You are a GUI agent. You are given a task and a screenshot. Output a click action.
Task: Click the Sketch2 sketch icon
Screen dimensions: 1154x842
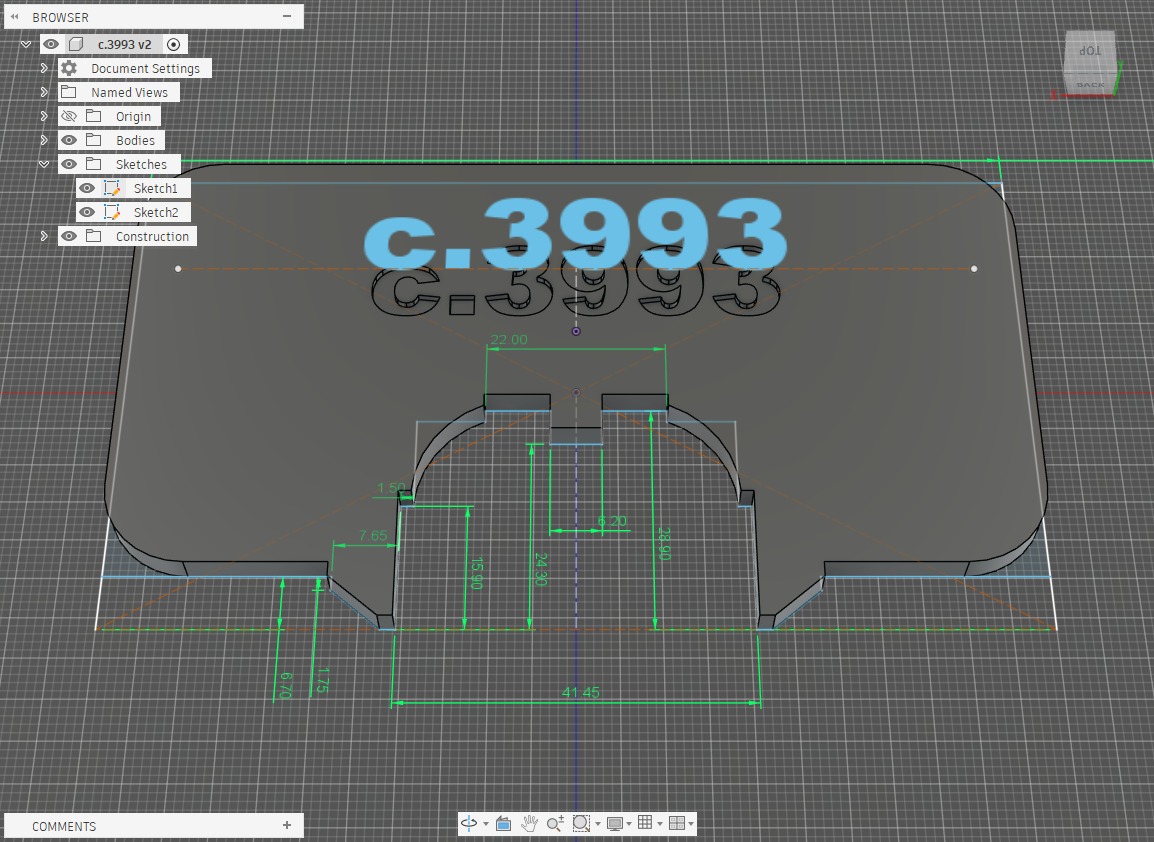pyautogui.click(x=112, y=212)
